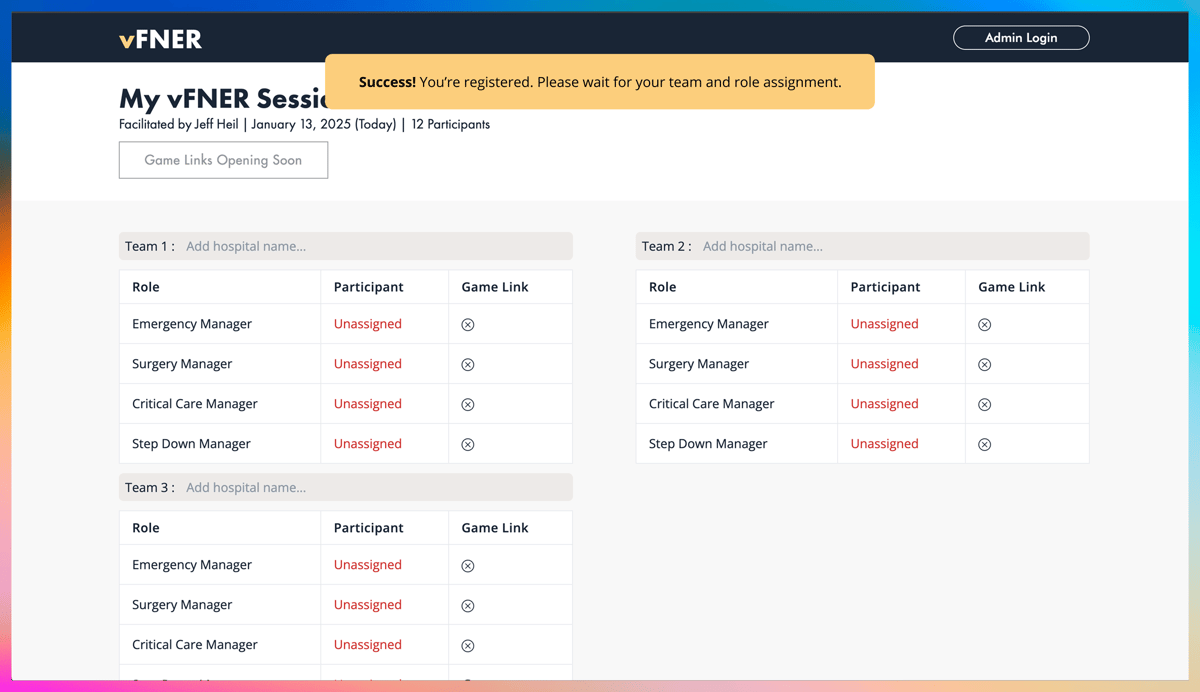Select Unassigned for Team 3 Critical Care Manager
This screenshot has width=1200, height=692.
click(368, 645)
